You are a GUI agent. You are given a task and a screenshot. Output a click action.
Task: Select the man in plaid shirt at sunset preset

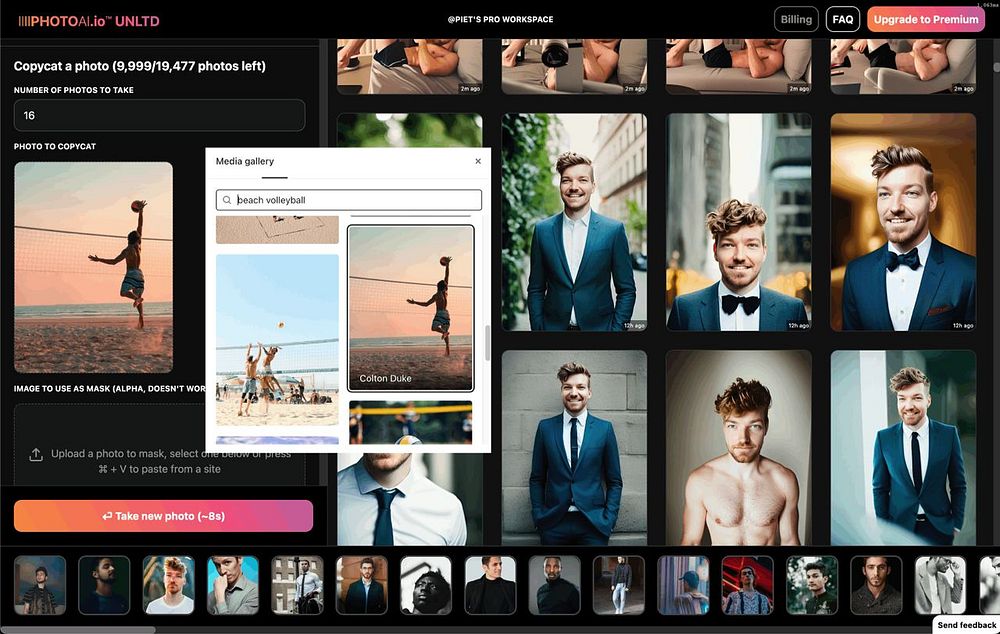[40, 585]
